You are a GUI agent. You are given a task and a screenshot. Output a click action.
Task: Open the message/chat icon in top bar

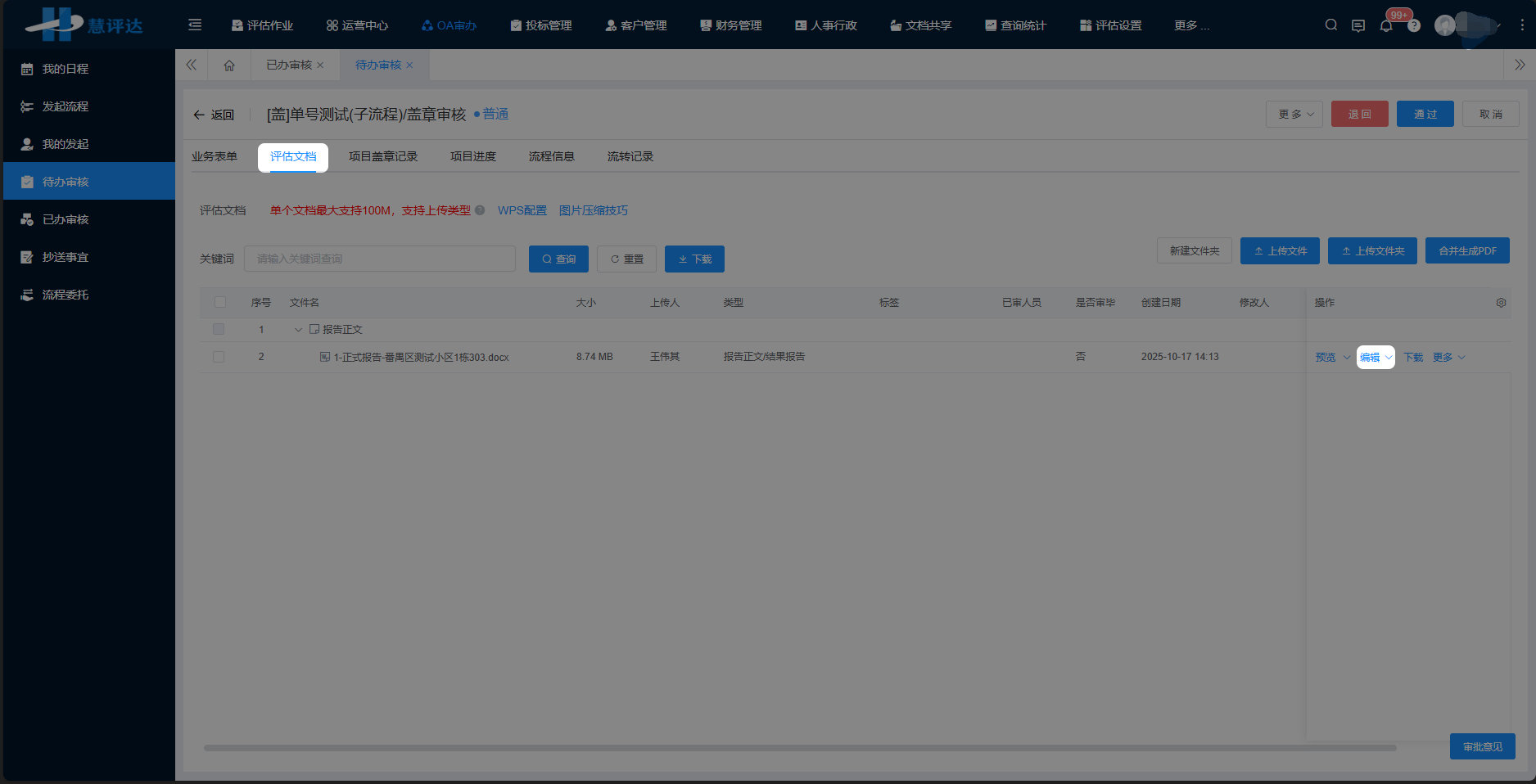click(x=1358, y=25)
